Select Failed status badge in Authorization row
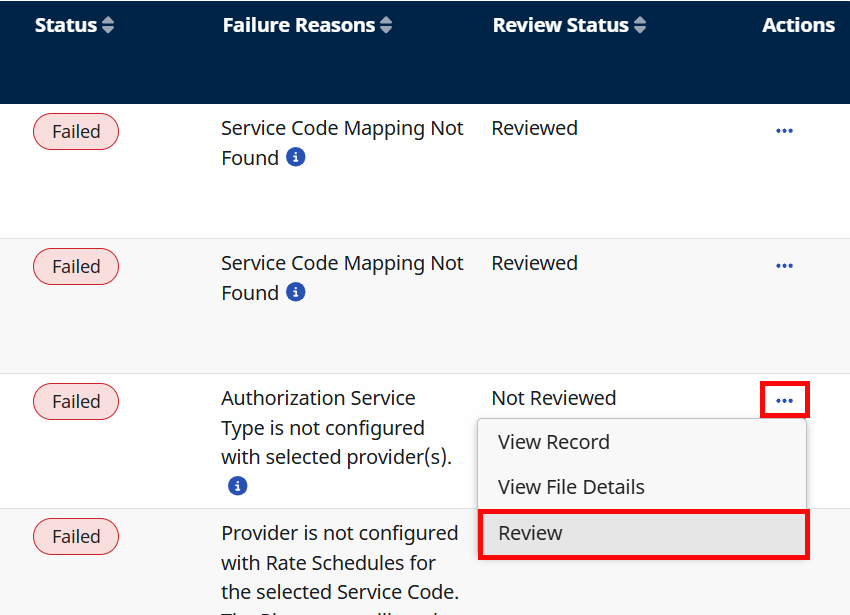The width and height of the screenshot is (850, 615). 76,402
